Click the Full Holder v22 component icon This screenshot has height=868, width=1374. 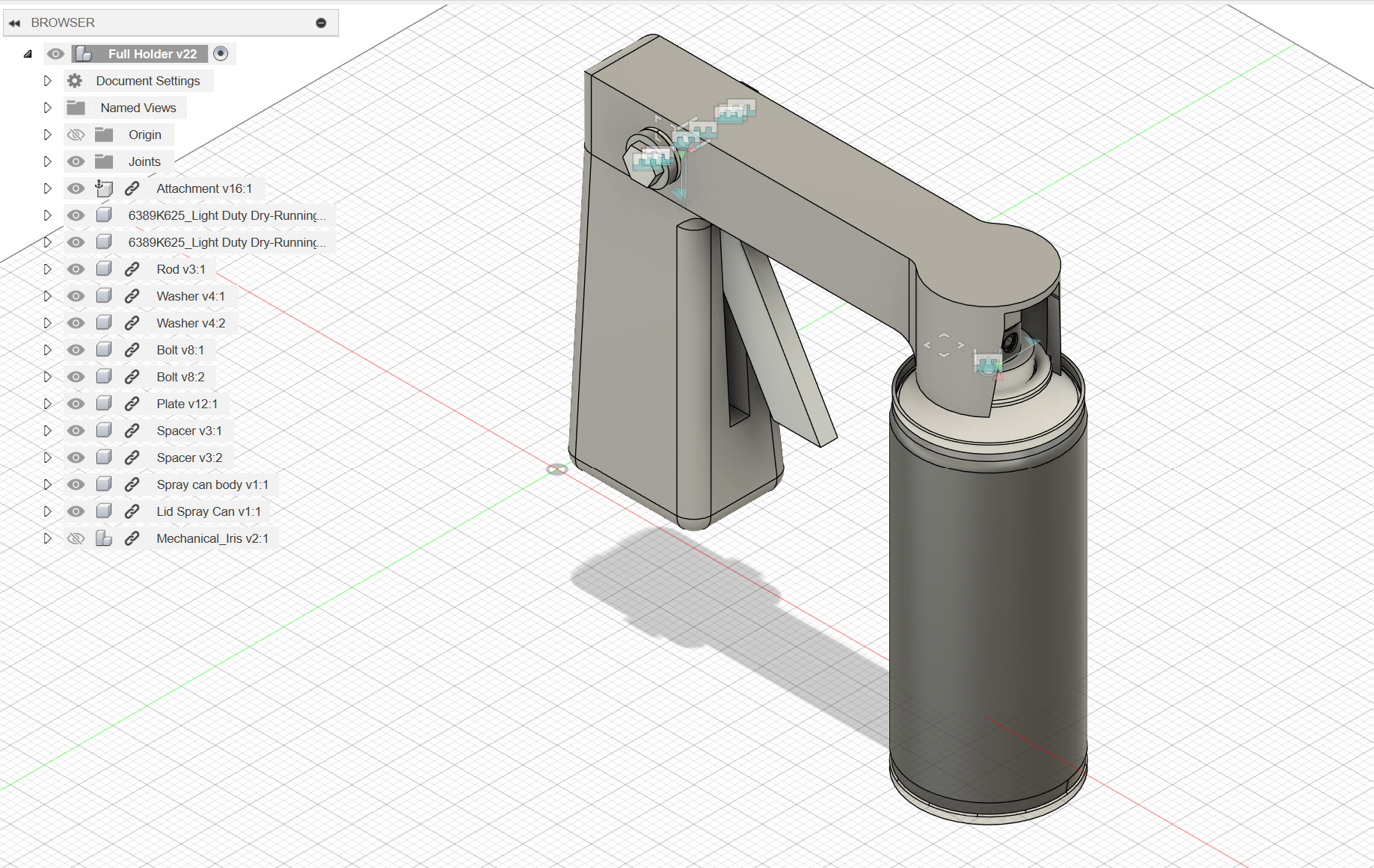click(x=84, y=54)
